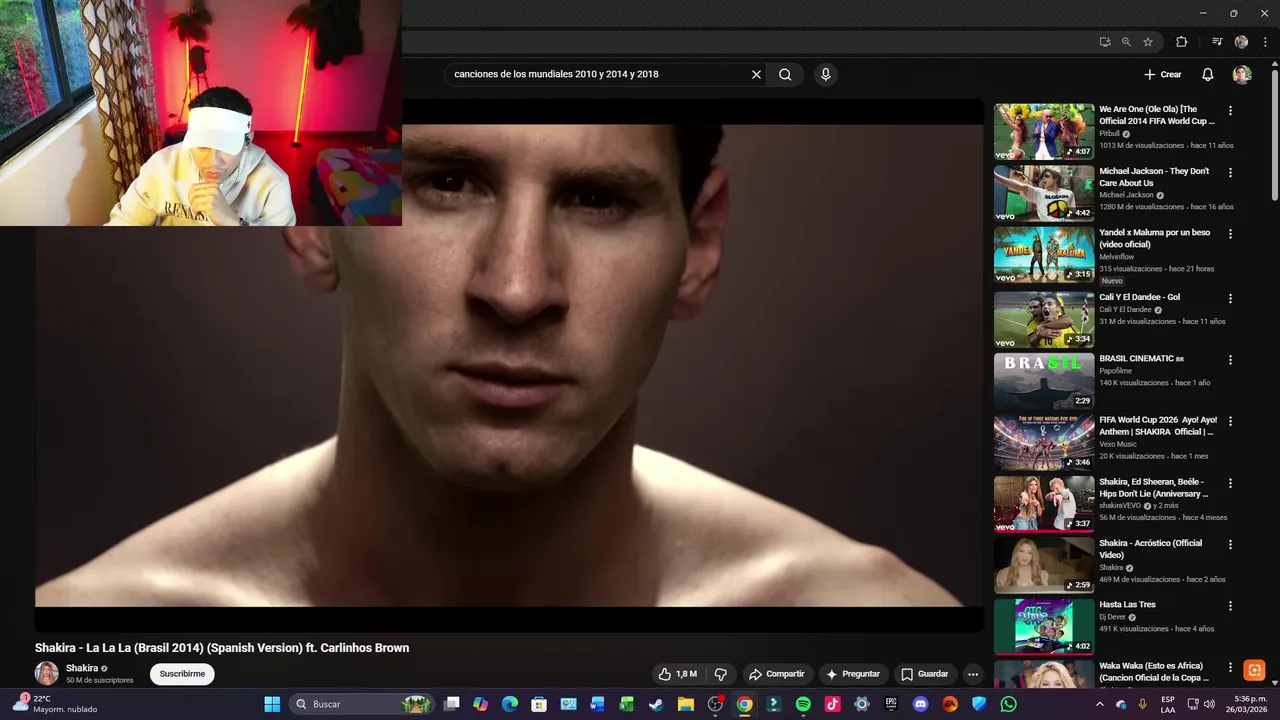Open options menu for BRASIL CINEMATIC video
This screenshot has height=720, width=1280.
point(1230,360)
